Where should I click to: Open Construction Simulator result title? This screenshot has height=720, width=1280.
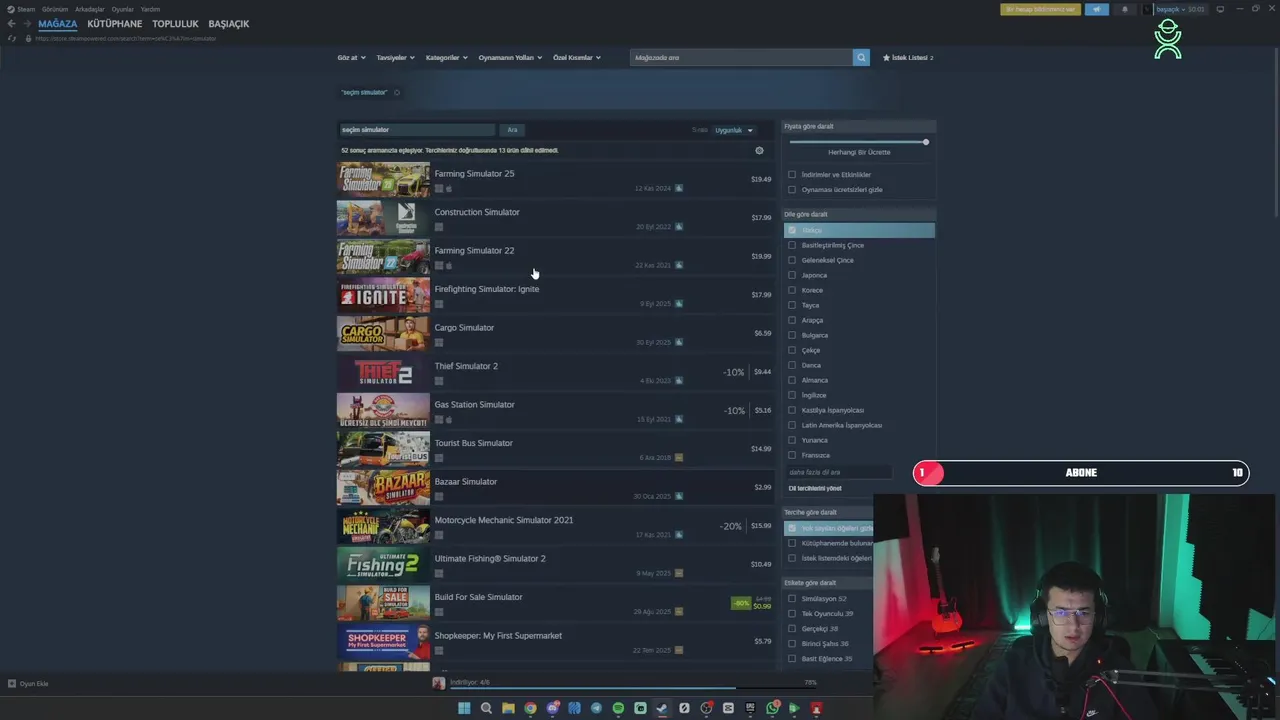point(477,212)
